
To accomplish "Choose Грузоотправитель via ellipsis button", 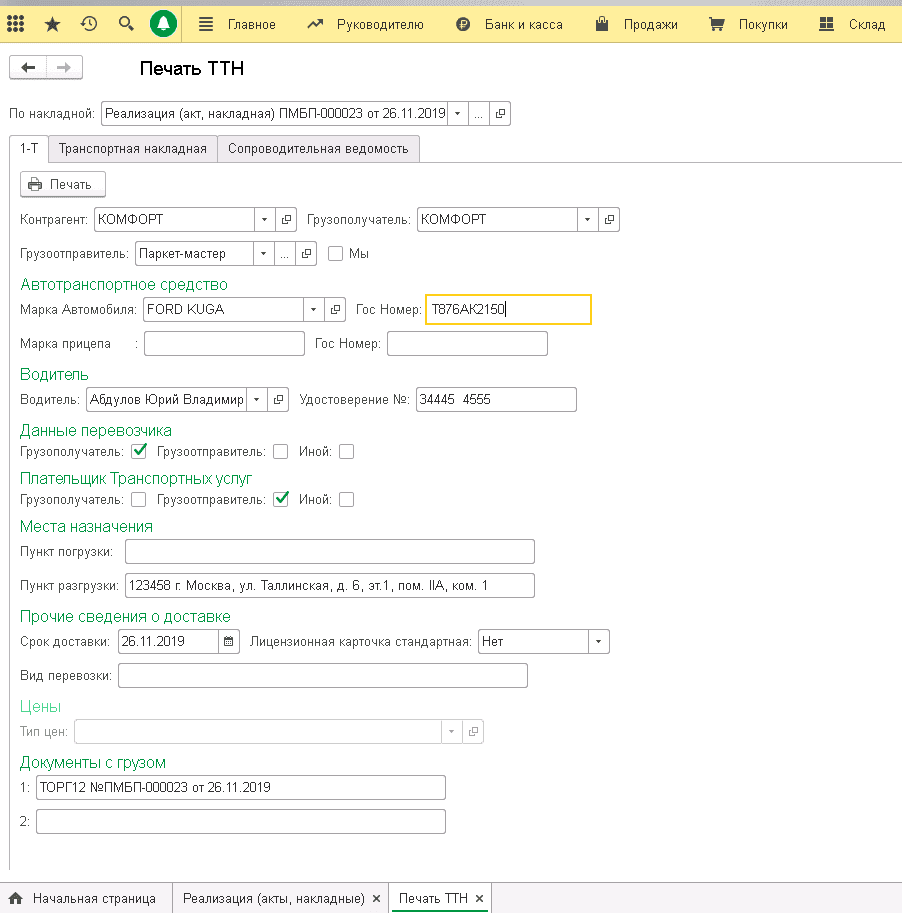I will click(x=284, y=254).
